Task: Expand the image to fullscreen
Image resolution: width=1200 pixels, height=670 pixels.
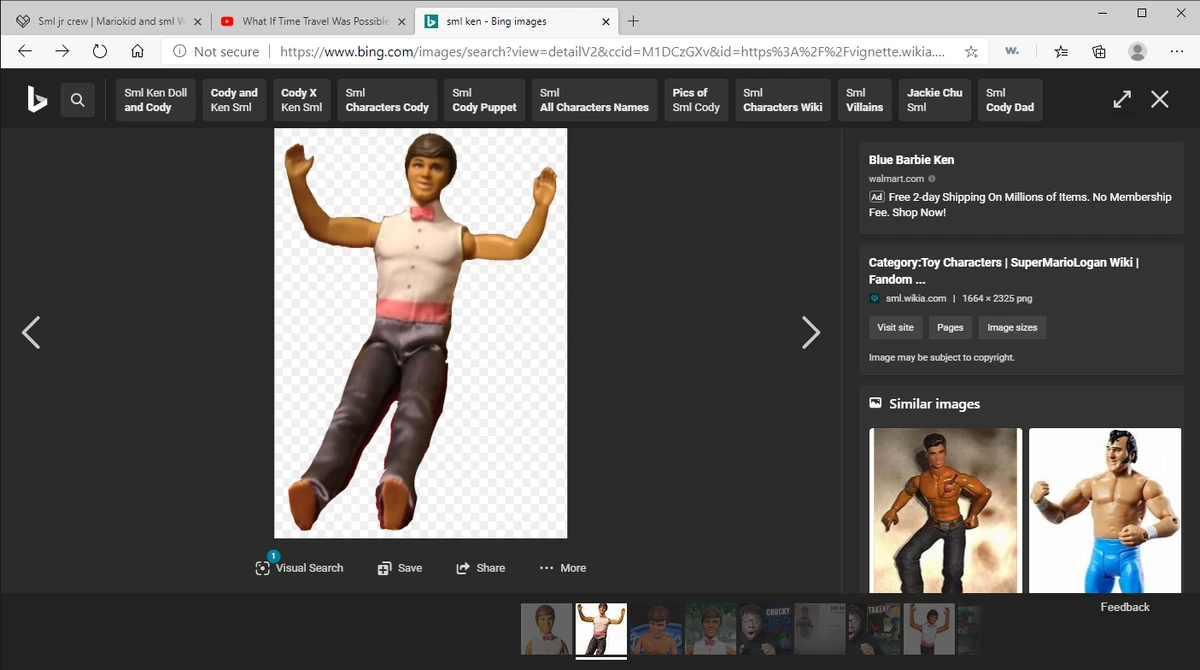Action: click(x=1121, y=100)
